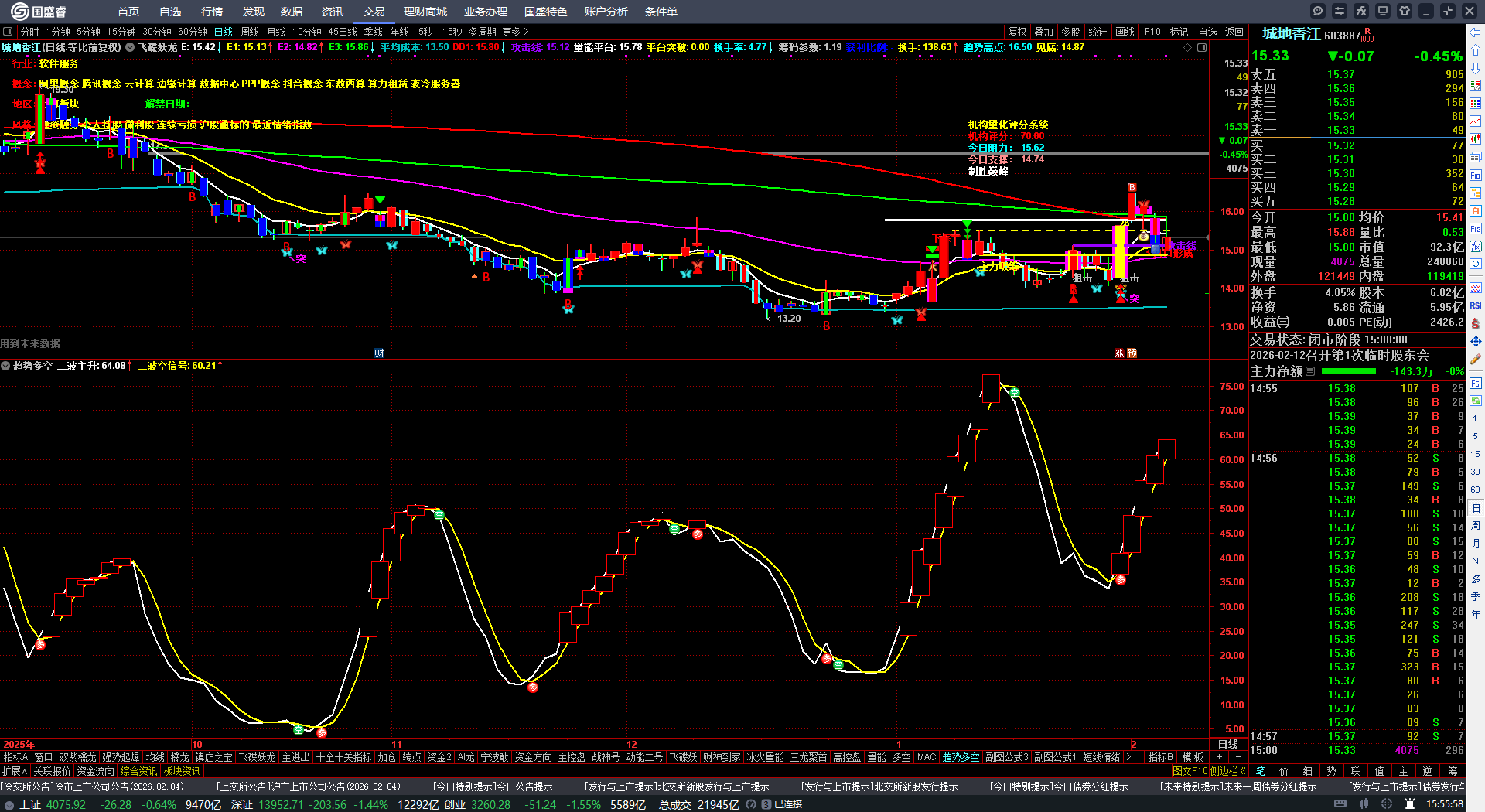The image size is (1485, 812).
Task: Open dropdown arrow next to stock name 城地香江
Action: (130, 47)
